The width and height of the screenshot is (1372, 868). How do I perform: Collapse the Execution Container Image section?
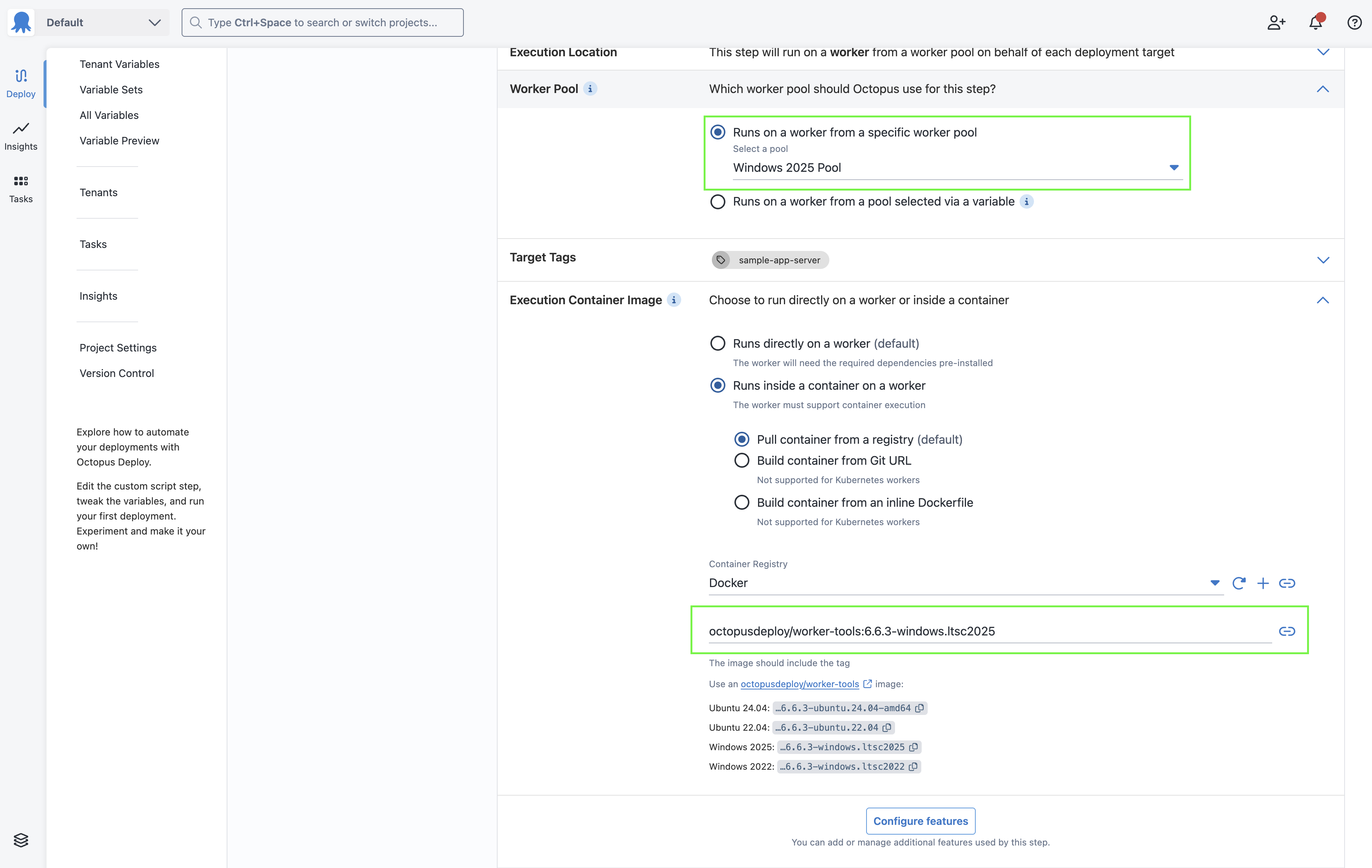pyautogui.click(x=1323, y=300)
